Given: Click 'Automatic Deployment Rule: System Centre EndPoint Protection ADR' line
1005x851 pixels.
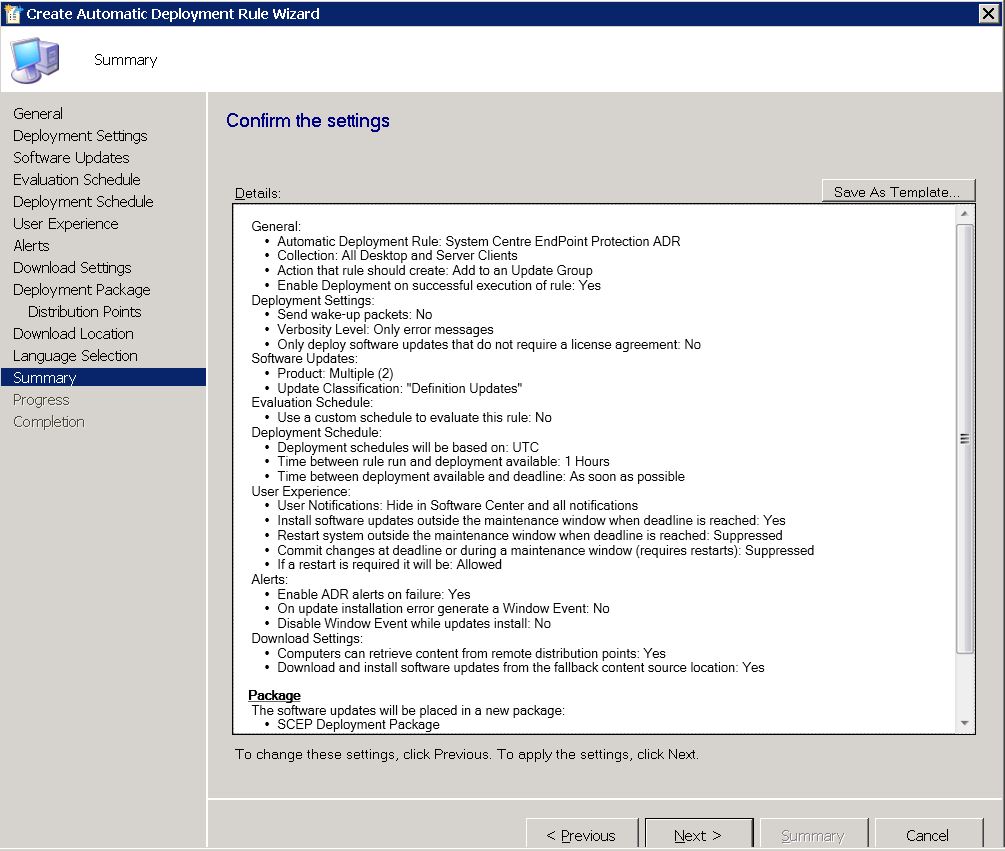Looking at the screenshot, I should pyautogui.click(x=478, y=242).
